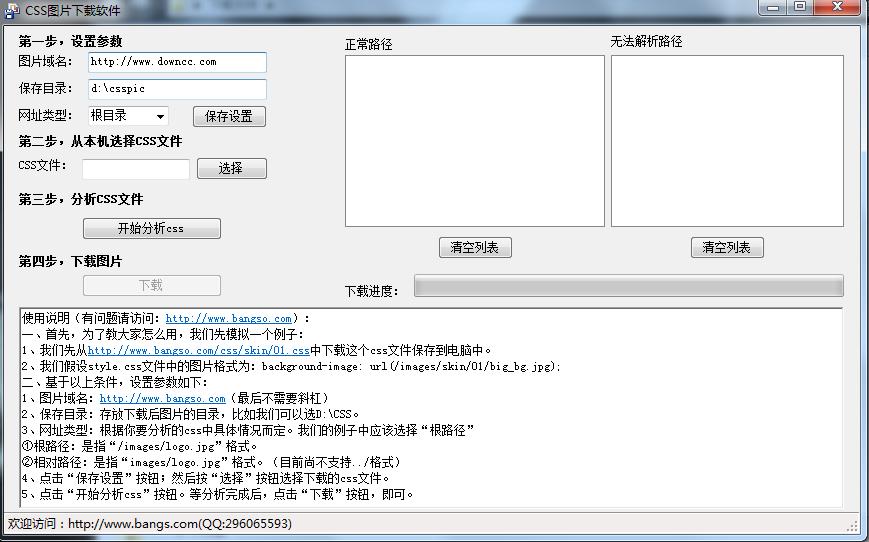869x542 pixels.
Task: Click the 保存设置 button
Action: (x=229, y=116)
